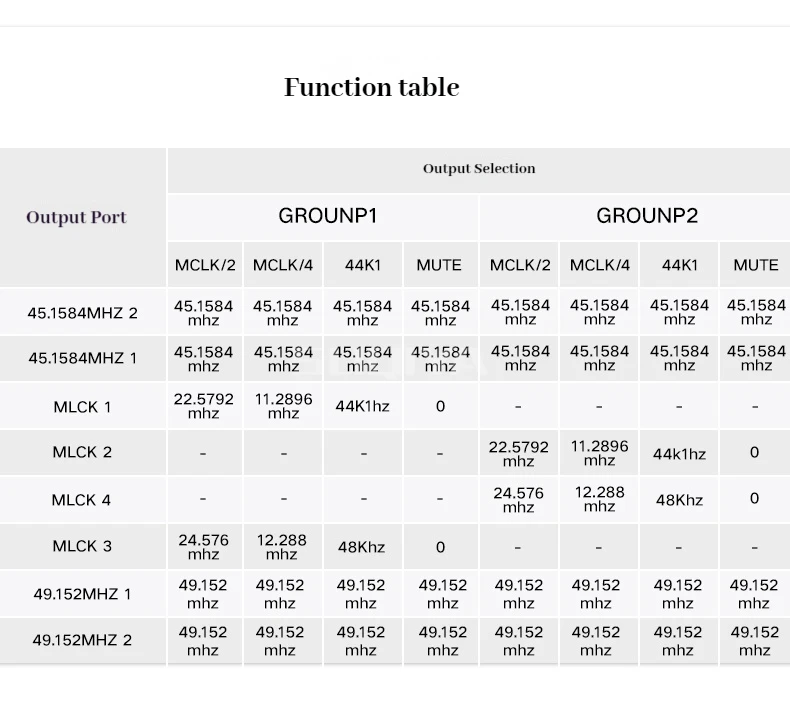This screenshot has width=790, height=716.
Task: Select the GROUNP2 group header
Action: pyautogui.click(x=646, y=216)
